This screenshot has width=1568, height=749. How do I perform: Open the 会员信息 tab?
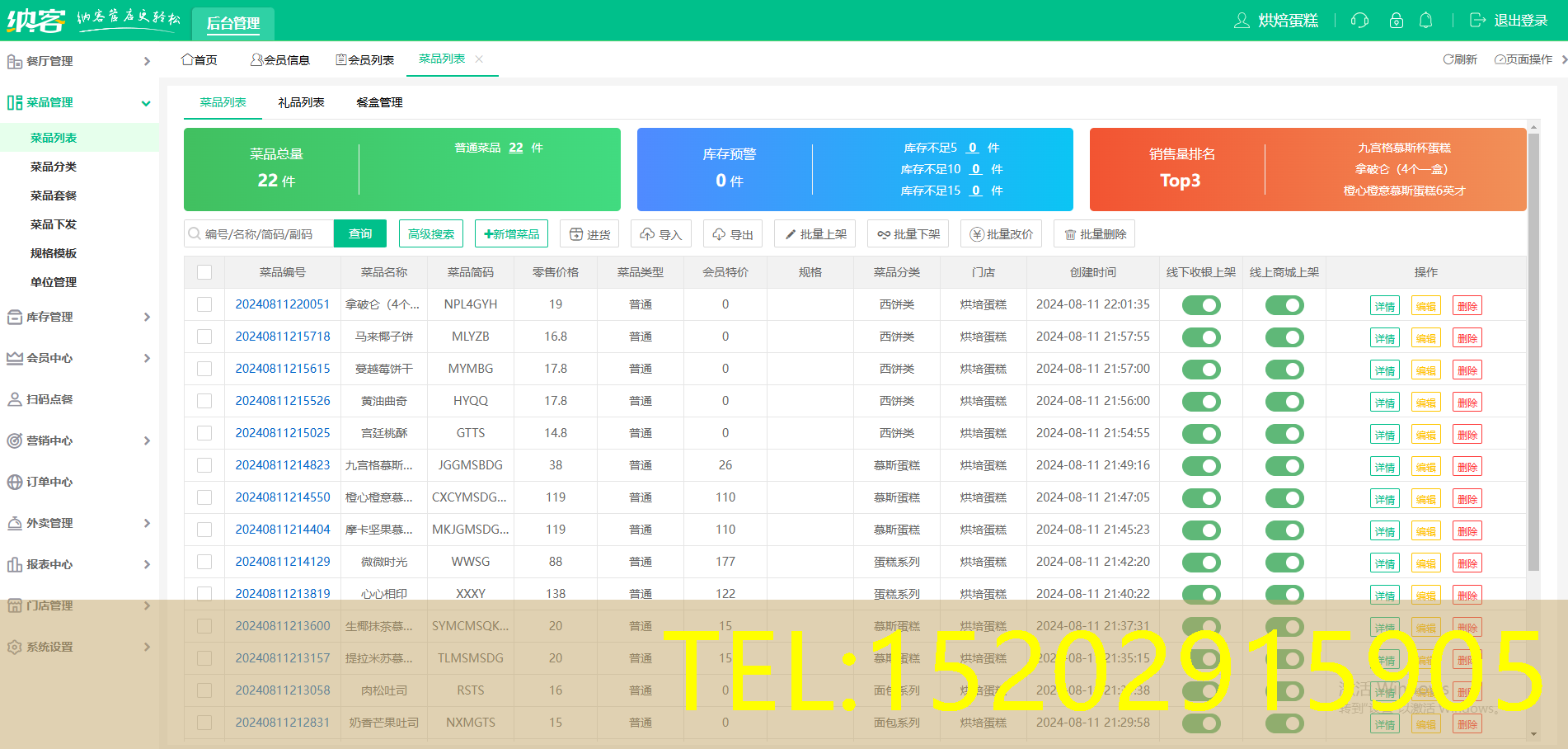click(280, 59)
